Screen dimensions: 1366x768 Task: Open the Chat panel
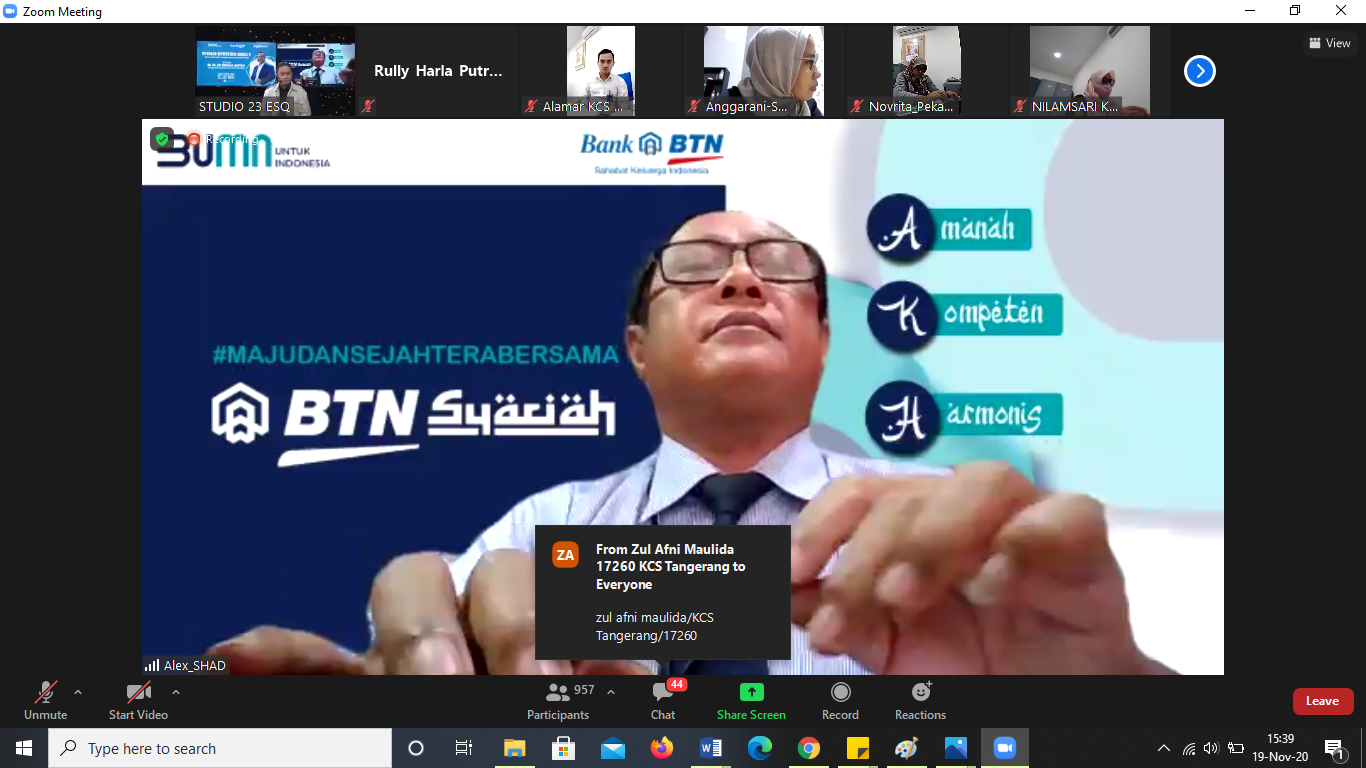point(663,700)
